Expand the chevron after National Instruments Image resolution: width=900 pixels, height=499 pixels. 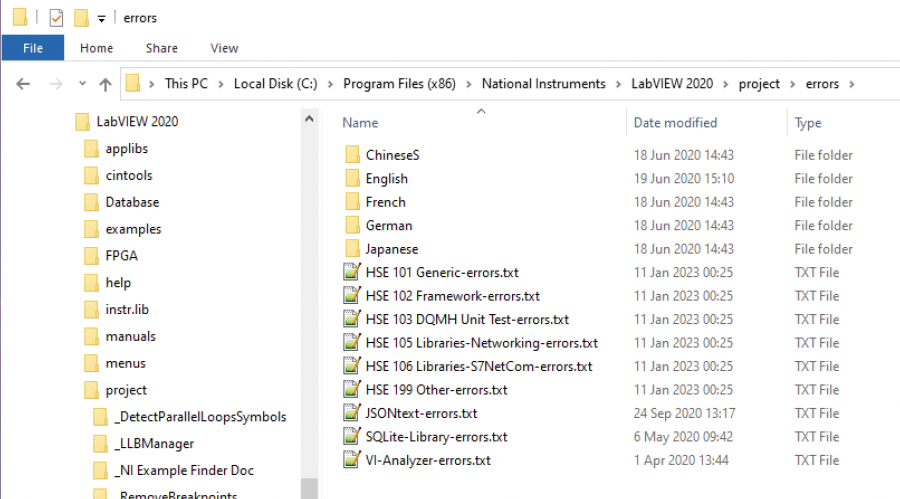618,84
